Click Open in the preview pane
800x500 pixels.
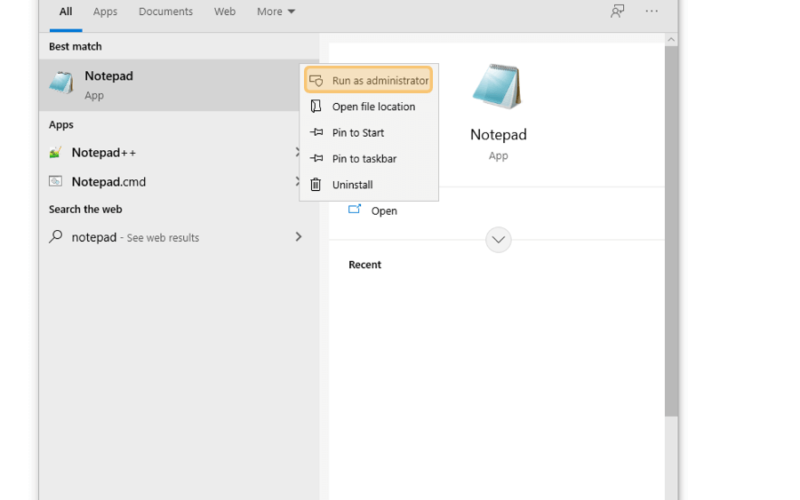[x=384, y=211]
